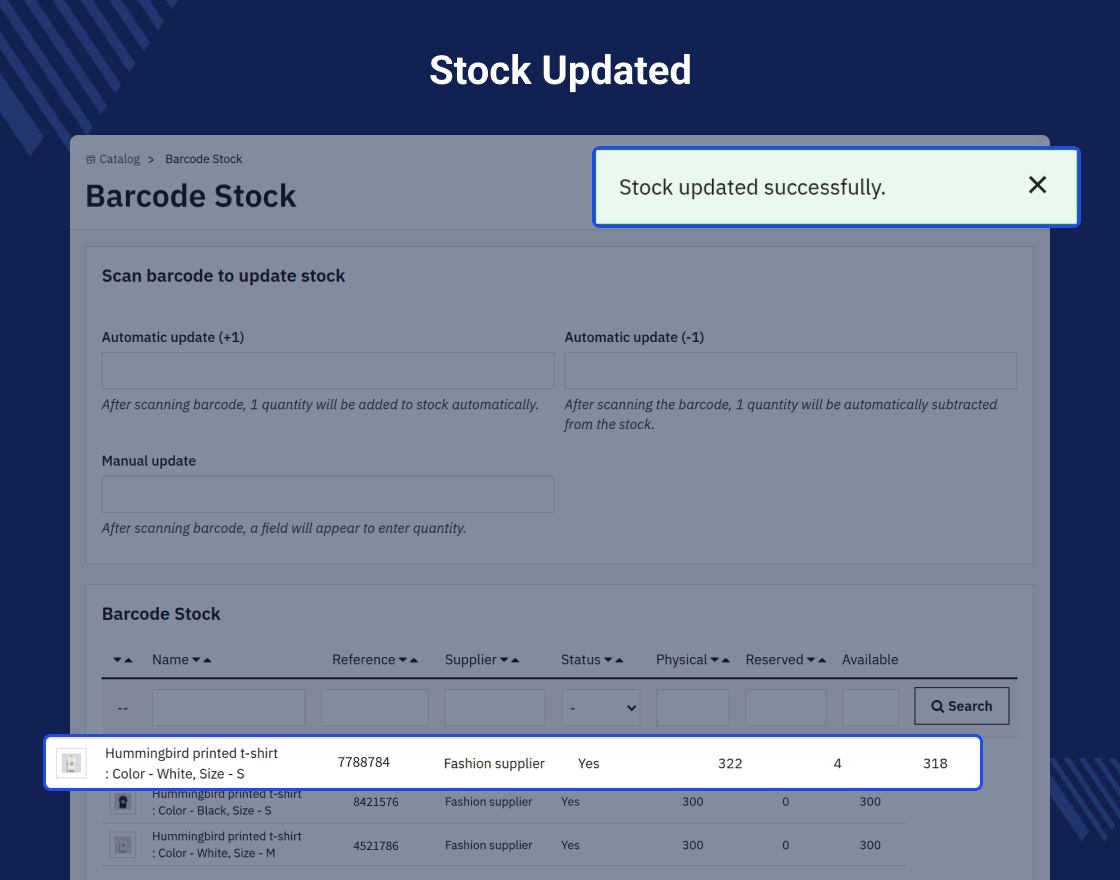Focus the Automatic update (-1) barcode field
Image resolution: width=1120 pixels, height=880 pixels.
(x=791, y=371)
